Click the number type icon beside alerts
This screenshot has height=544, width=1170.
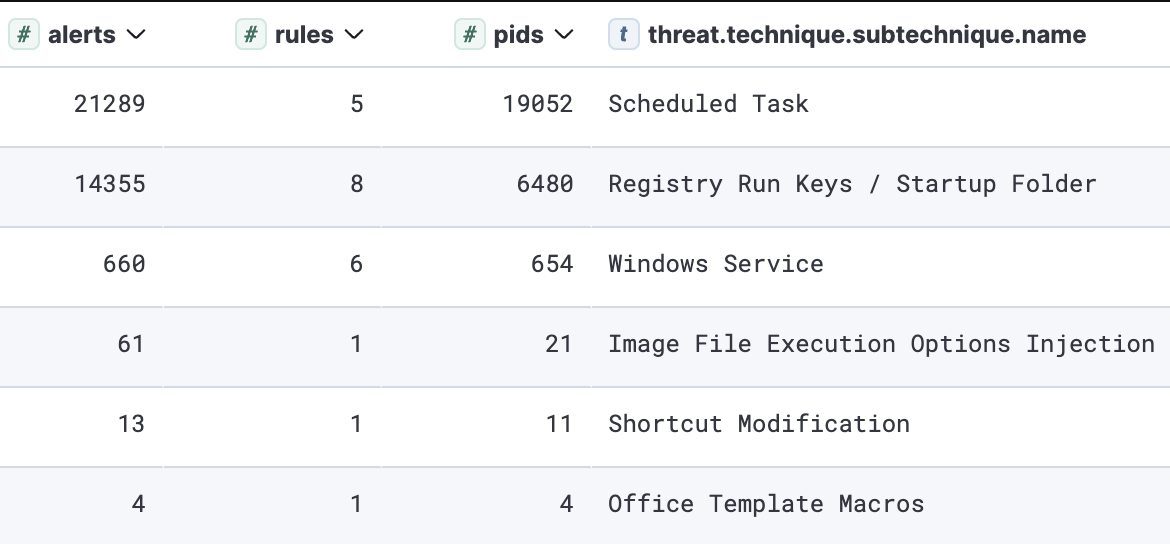click(24, 35)
